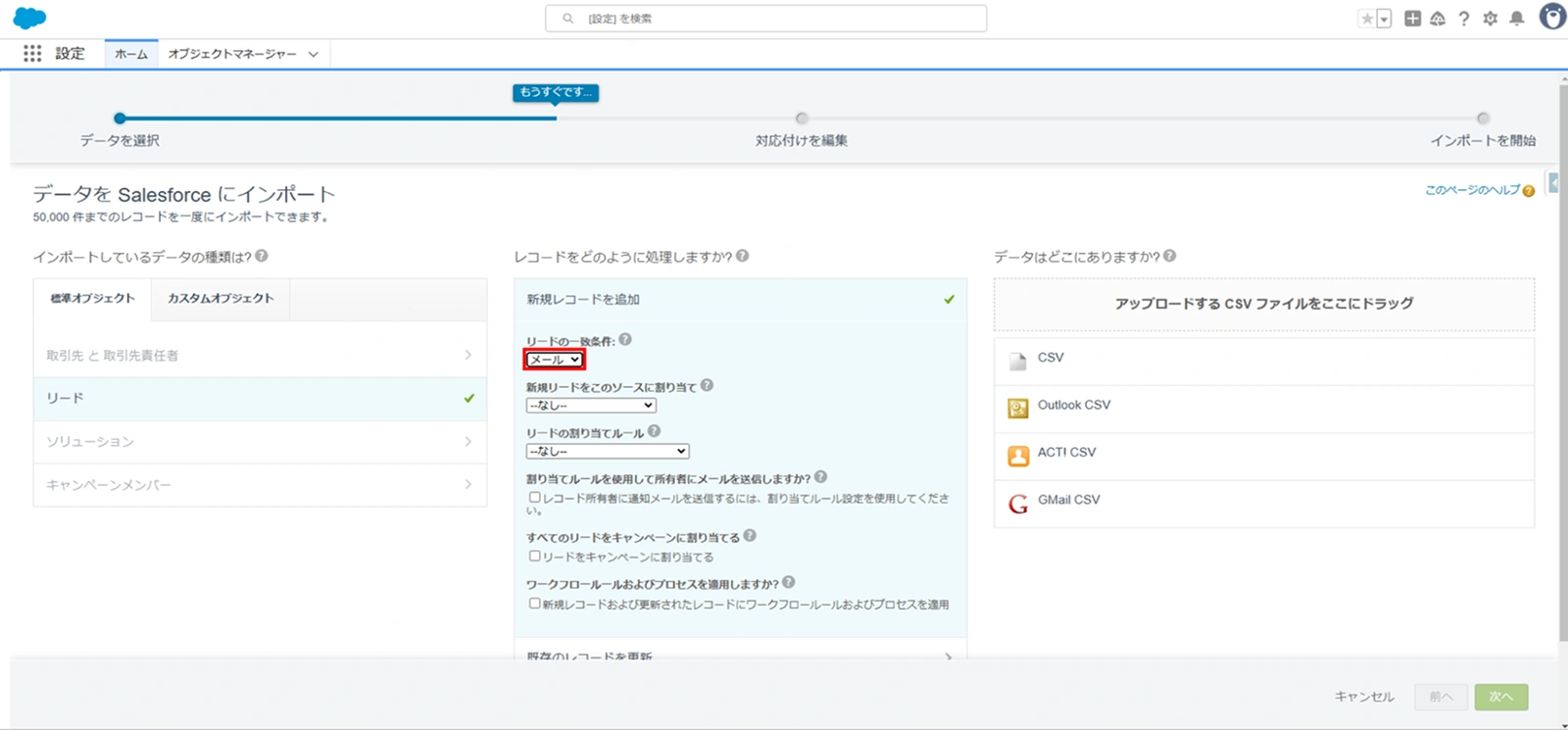
Task: Click help icon beside すべてのリードをキャンペーンに割り当てる
Action: point(750,535)
